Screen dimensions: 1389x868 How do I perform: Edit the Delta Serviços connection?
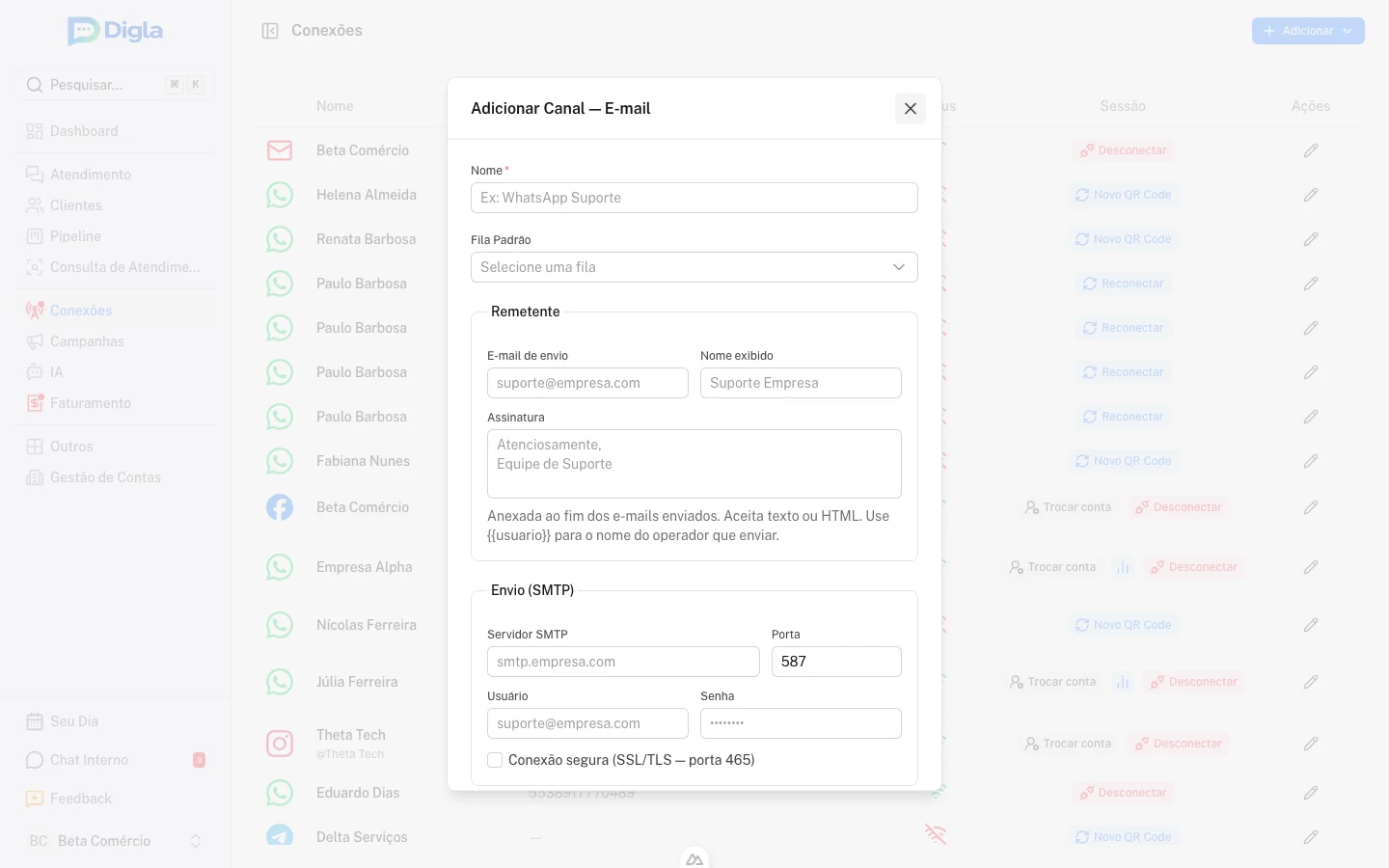click(x=1311, y=837)
